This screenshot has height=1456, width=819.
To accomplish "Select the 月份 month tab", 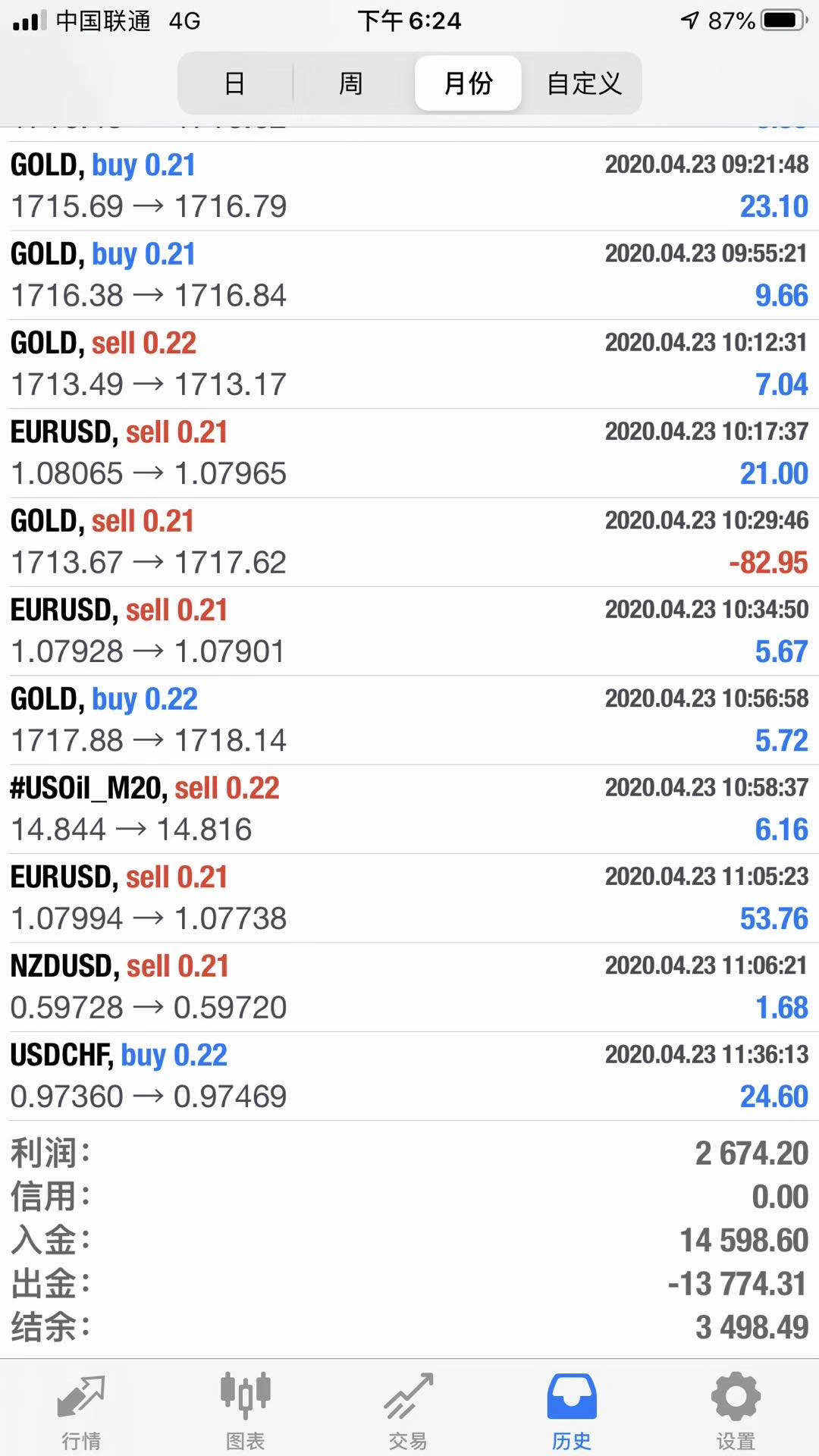I will pos(468,83).
